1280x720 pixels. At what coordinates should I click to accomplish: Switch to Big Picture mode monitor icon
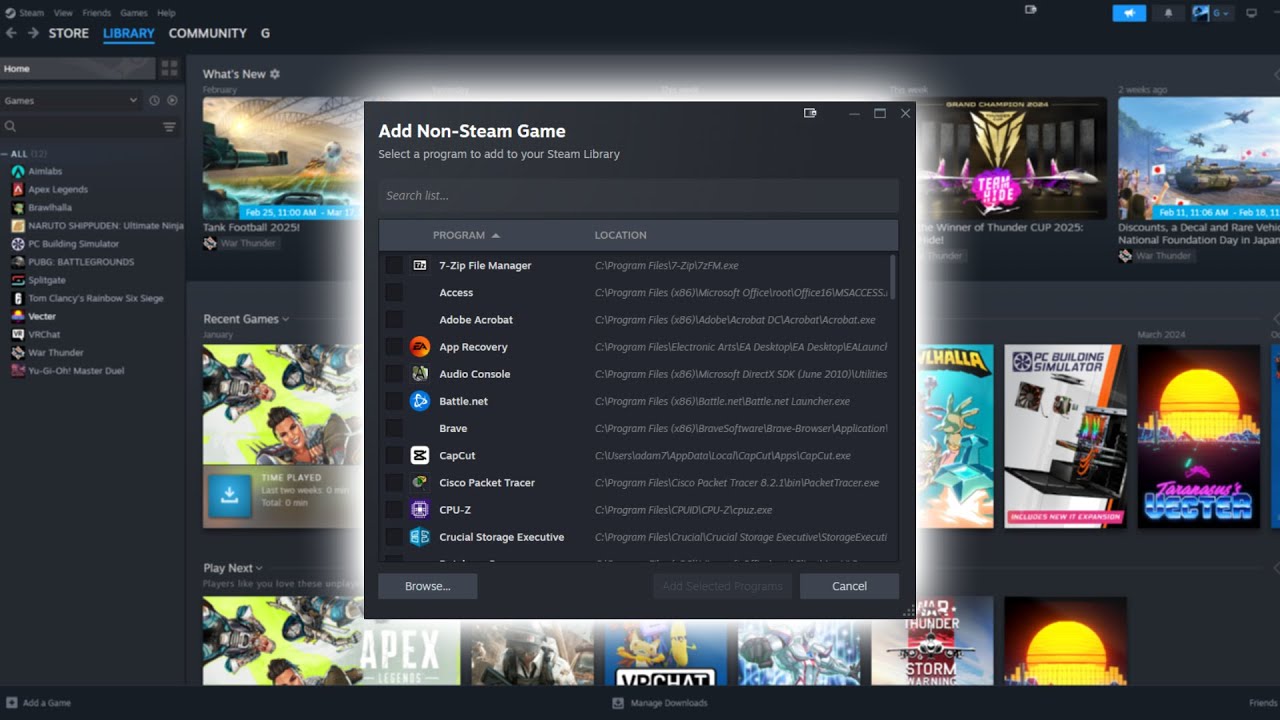pos(1251,13)
